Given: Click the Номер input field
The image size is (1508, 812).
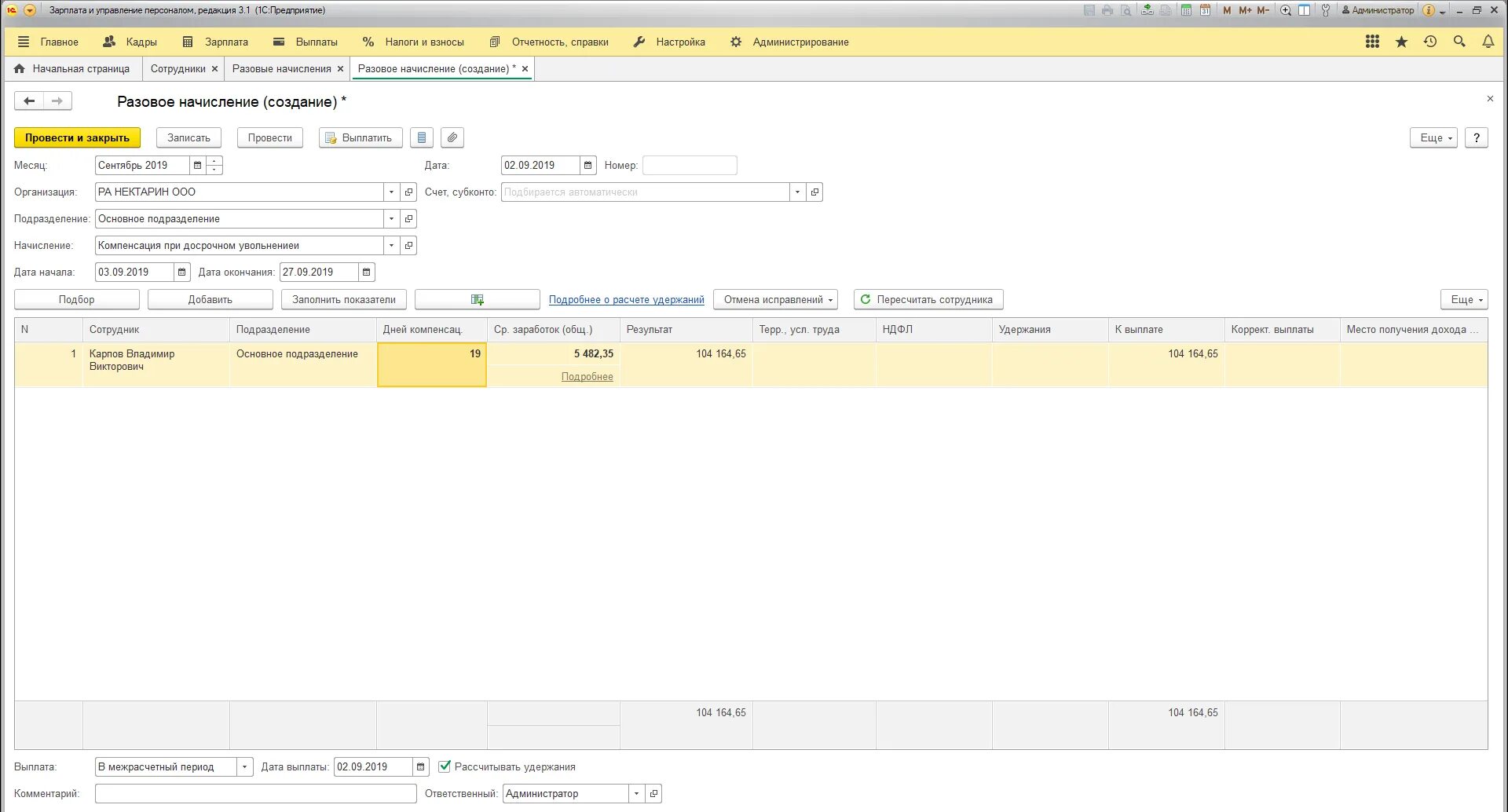Looking at the screenshot, I should tap(690, 165).
